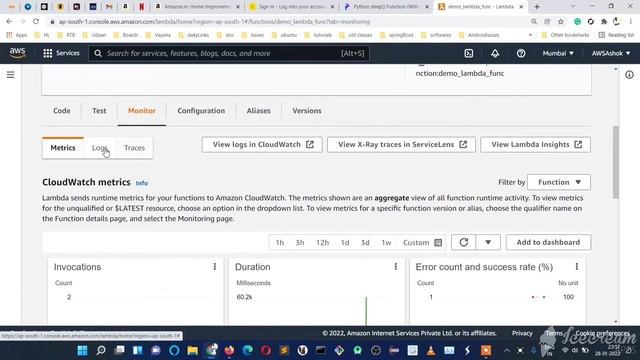The image size is (640, 360).
Task: Launch VLC from the taskbar
Action: (431, 350)
